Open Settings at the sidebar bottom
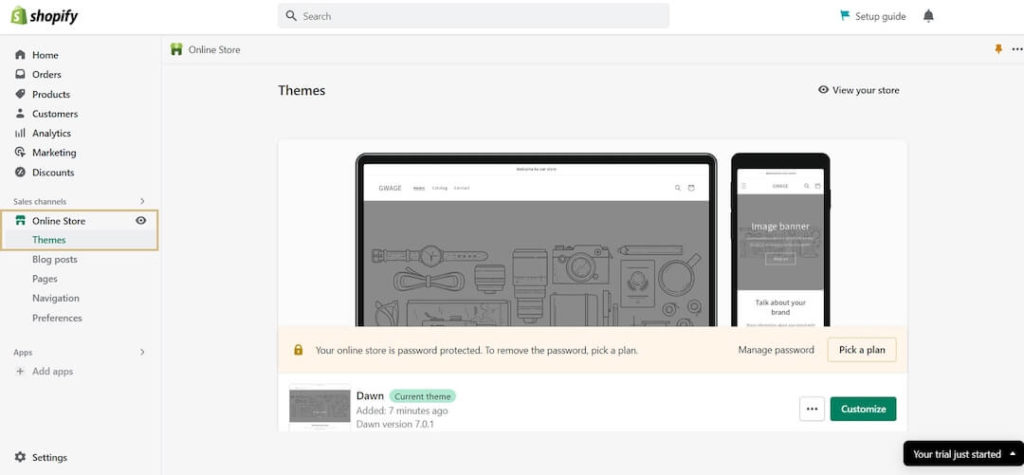 (50, 457)
